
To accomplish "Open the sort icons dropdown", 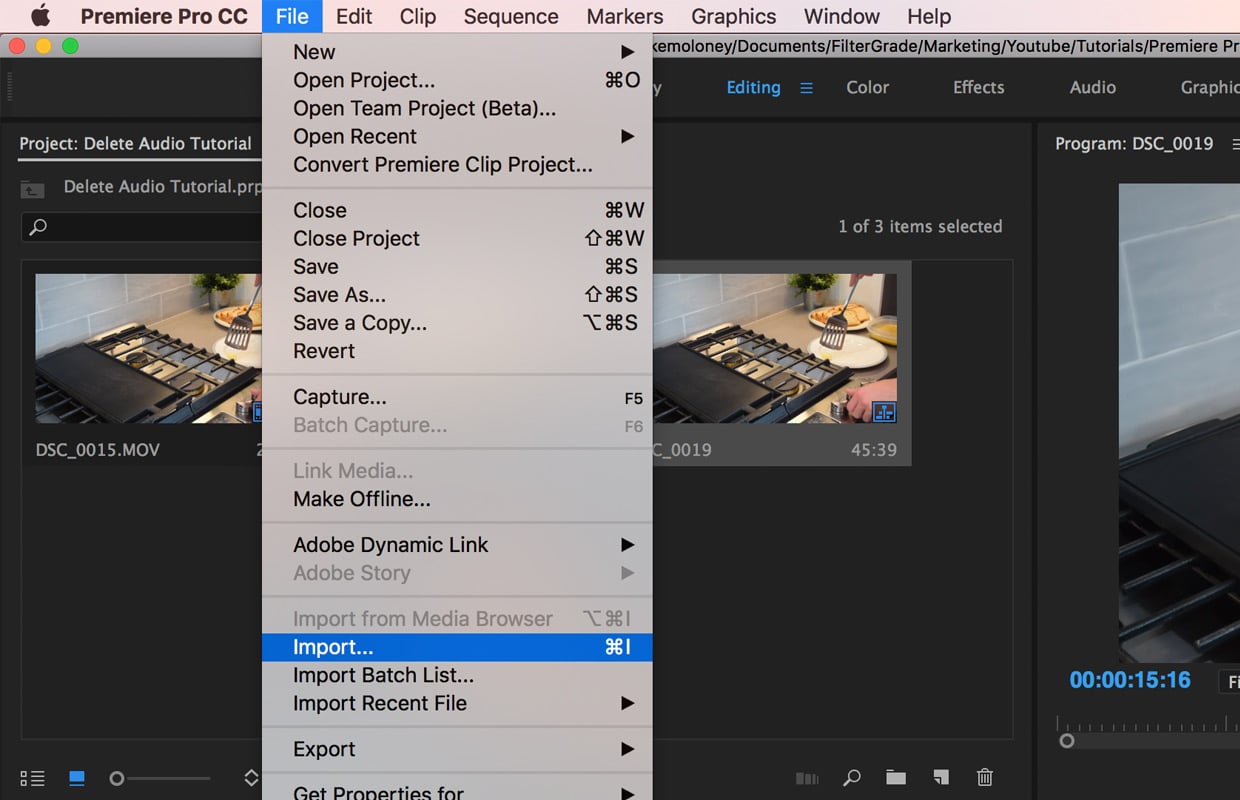I will [252, 778].
